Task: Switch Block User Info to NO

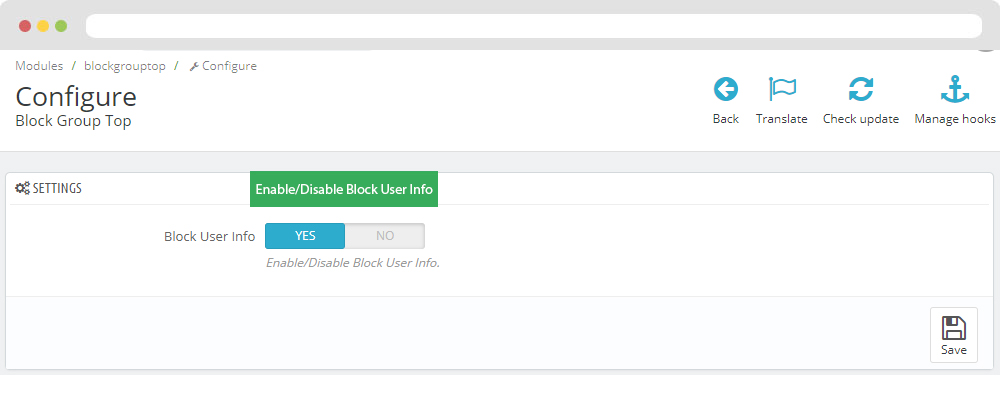Action: click(x=385, y=236)
